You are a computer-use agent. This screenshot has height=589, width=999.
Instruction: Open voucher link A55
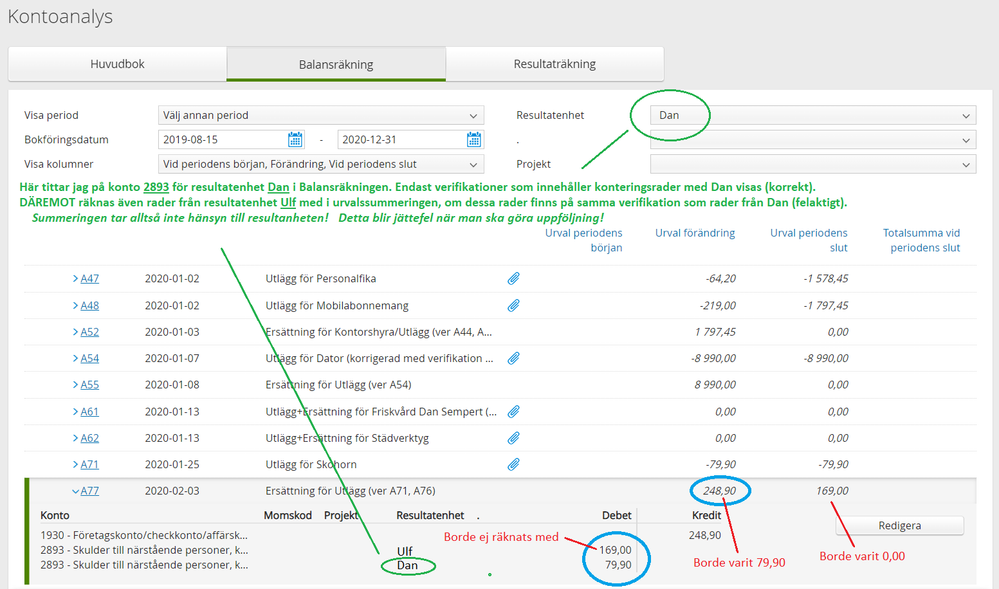(x=90, y=385)
